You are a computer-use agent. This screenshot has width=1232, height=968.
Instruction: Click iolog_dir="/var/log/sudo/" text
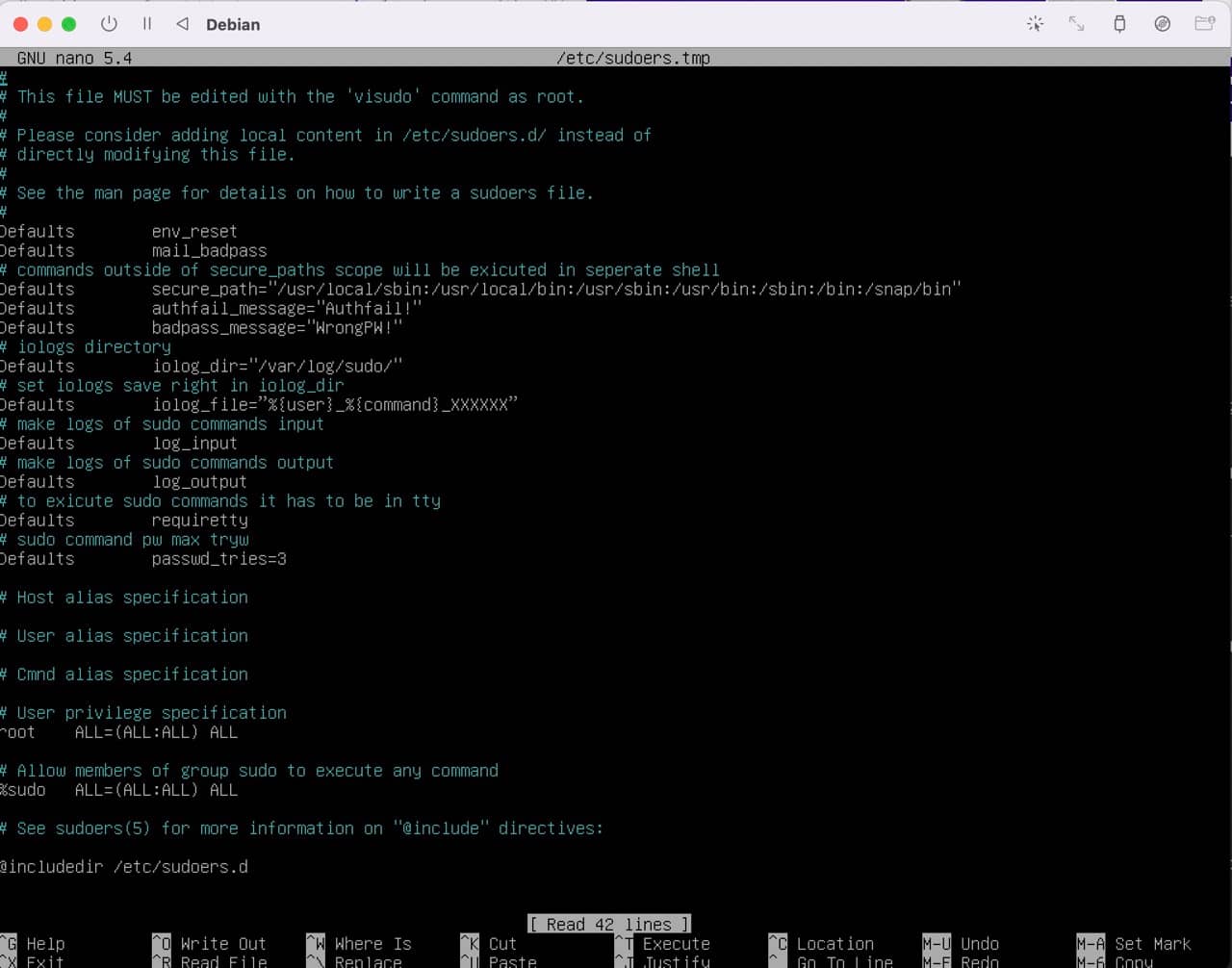coord(276,366)
